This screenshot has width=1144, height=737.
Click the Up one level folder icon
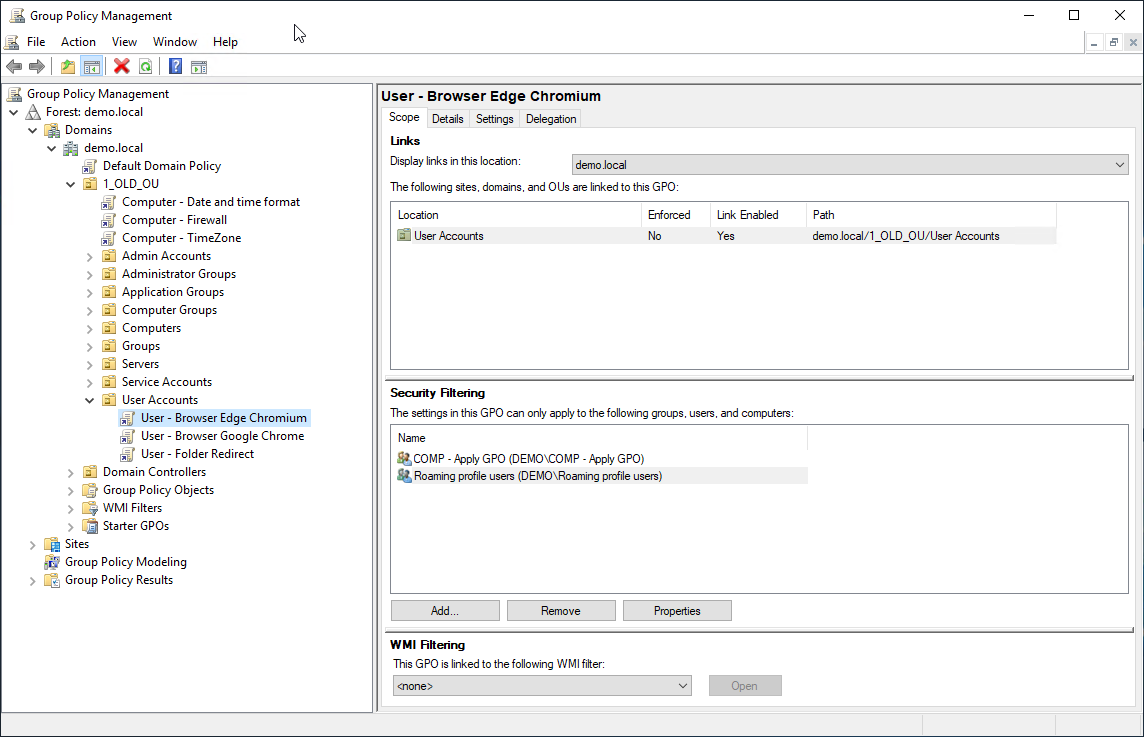(67, 67)
